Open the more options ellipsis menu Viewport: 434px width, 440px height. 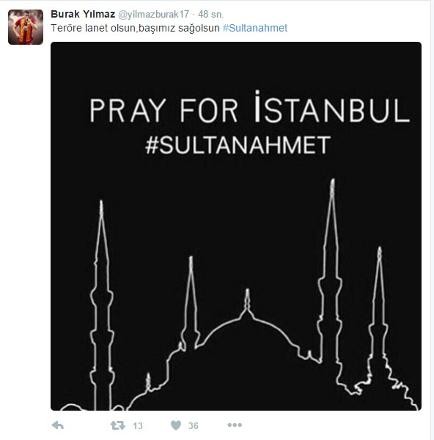click(x=235, y=425)
